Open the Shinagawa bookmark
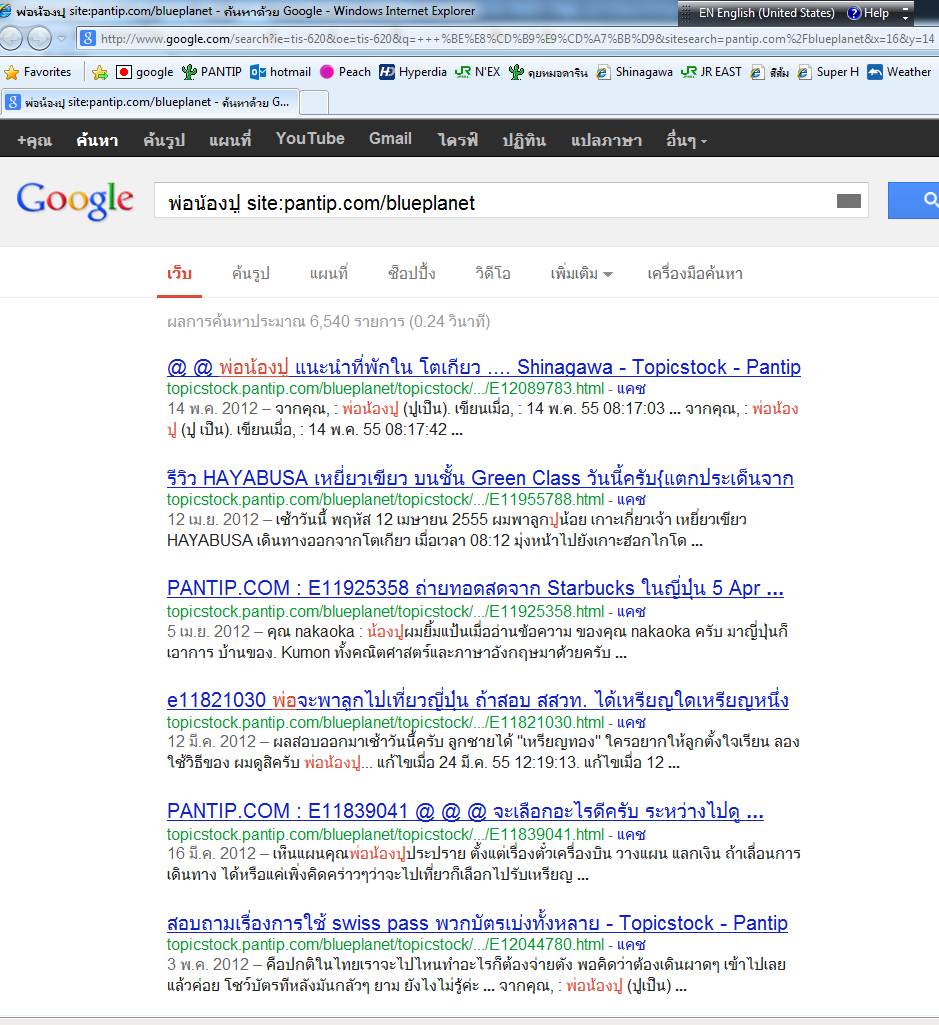939x1025 pixels. click(x=634, y=72)
